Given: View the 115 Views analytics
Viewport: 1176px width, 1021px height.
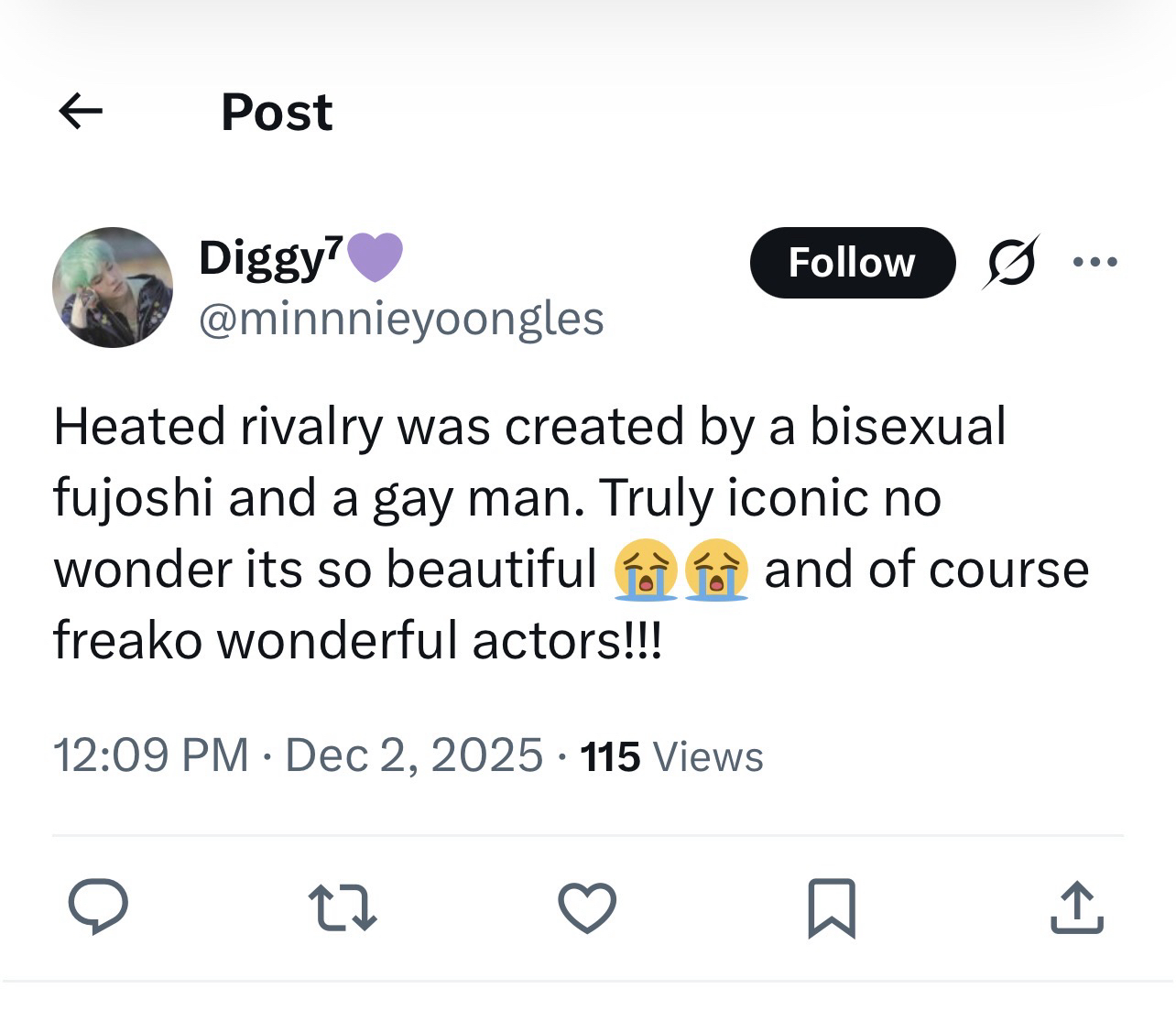Looking at the screenshot, I should 672,757.
